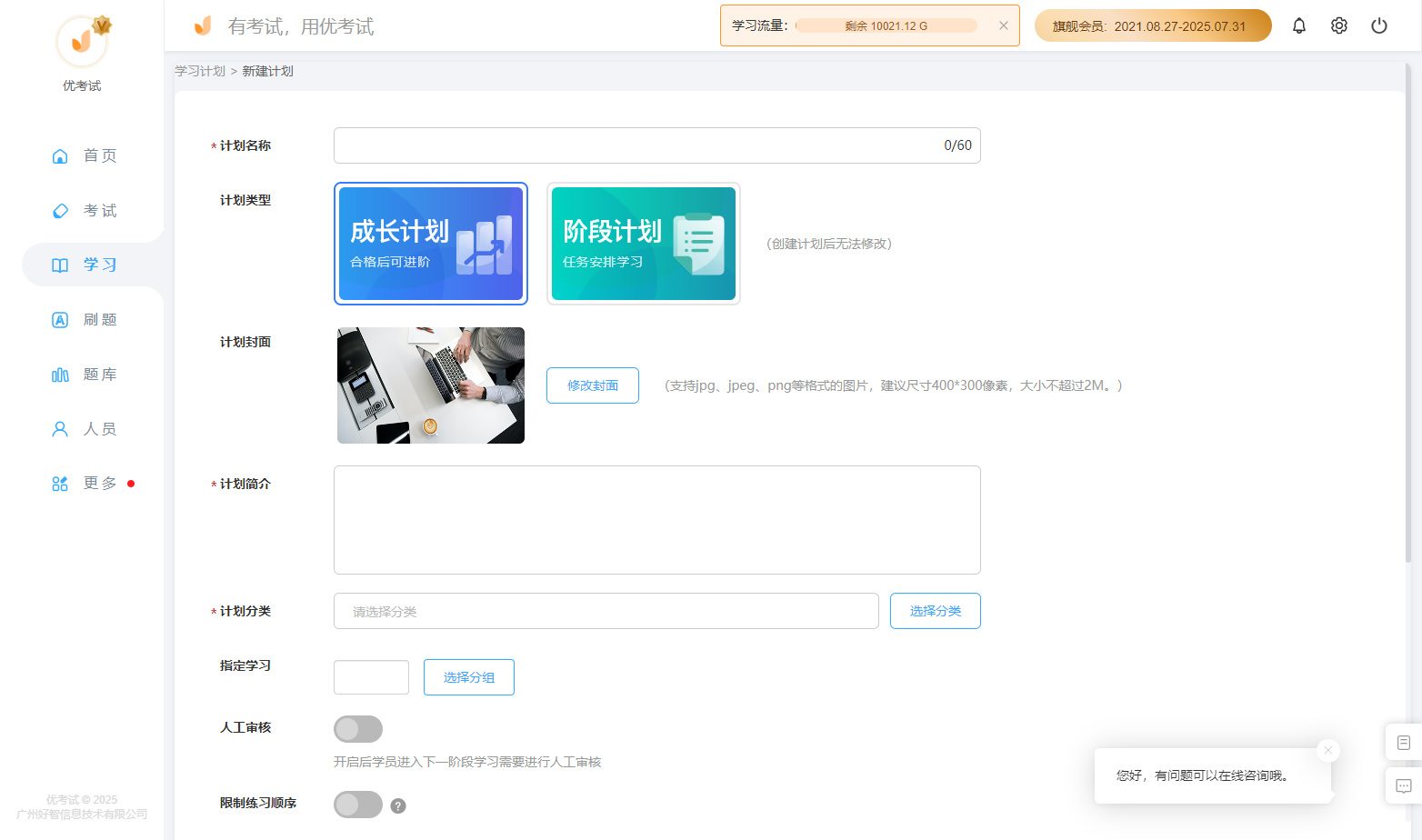
Task: Click the 您好，有问题可以在线咨询哦 message
Action: tap(1205, 775)
